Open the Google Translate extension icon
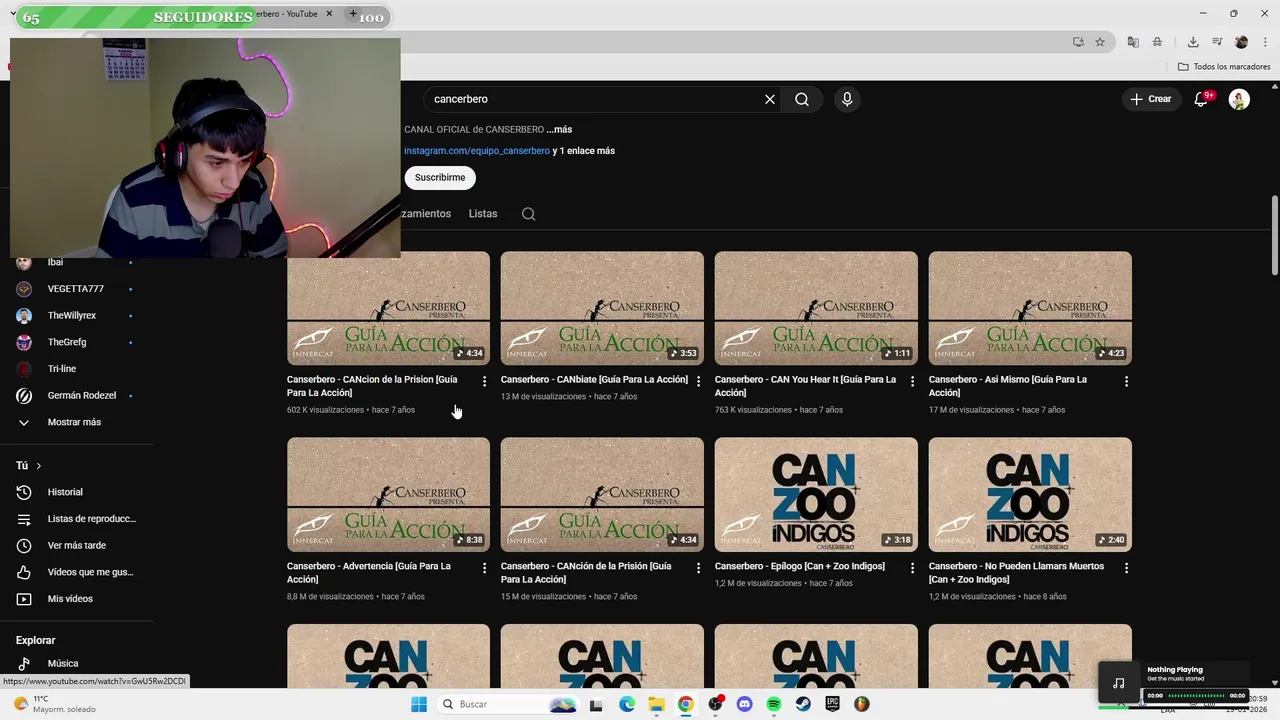The height and width of the screenshot is (720, 1280). pos(1133,42)
